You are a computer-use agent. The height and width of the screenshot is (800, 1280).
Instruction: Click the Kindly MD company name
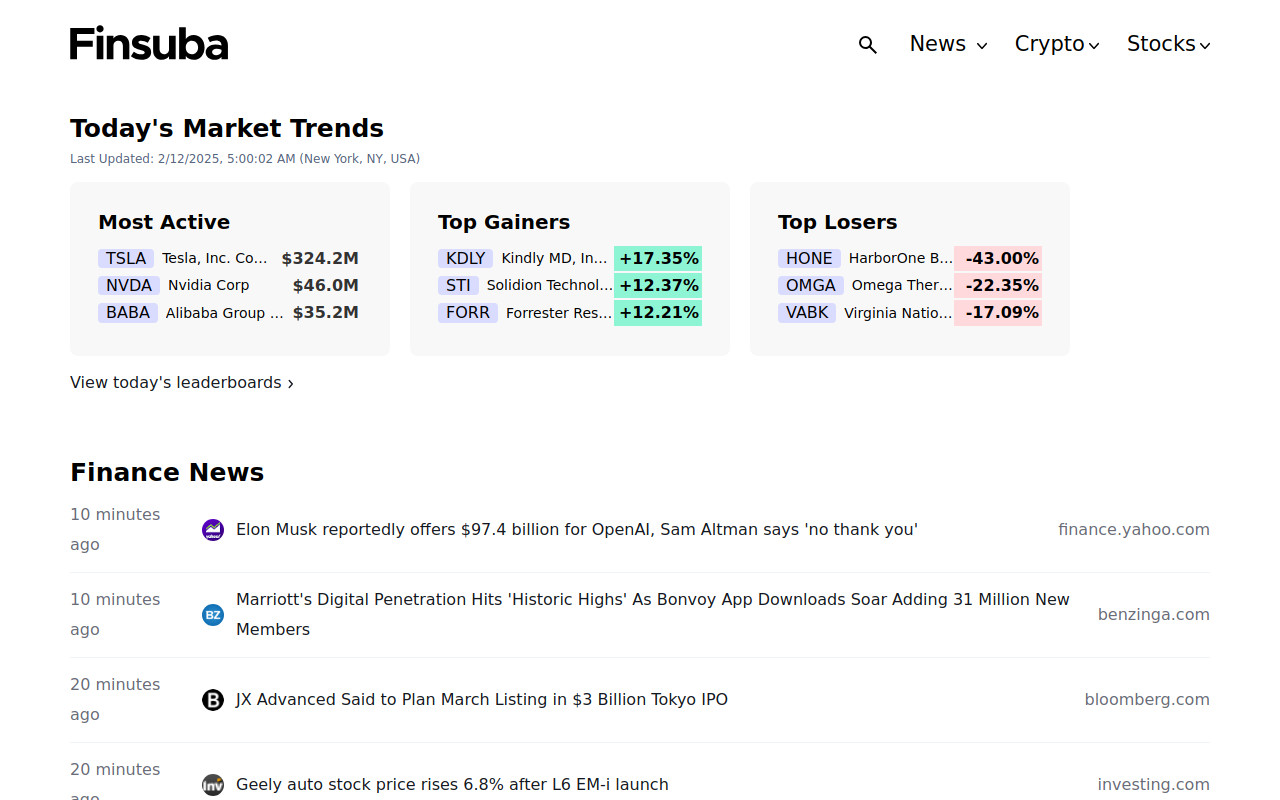[x=555, y=258]
